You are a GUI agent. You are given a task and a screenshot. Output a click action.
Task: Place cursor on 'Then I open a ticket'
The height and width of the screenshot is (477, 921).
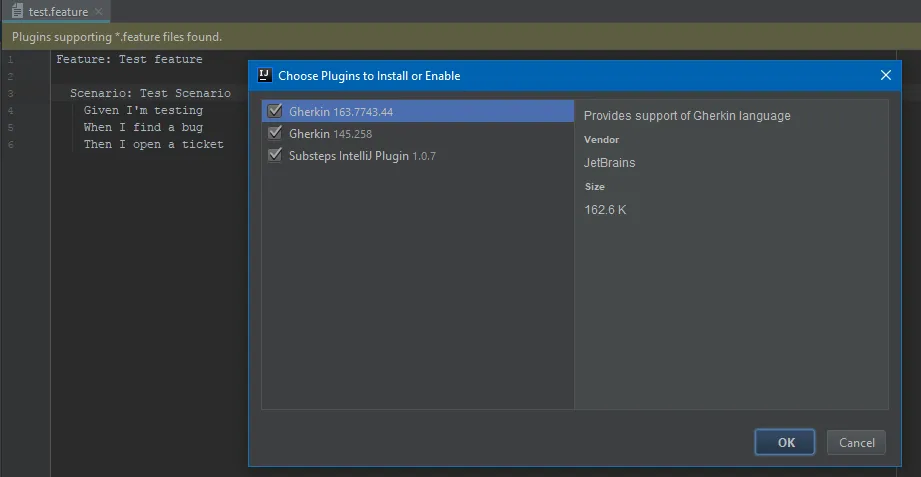[x=154, y=144]
